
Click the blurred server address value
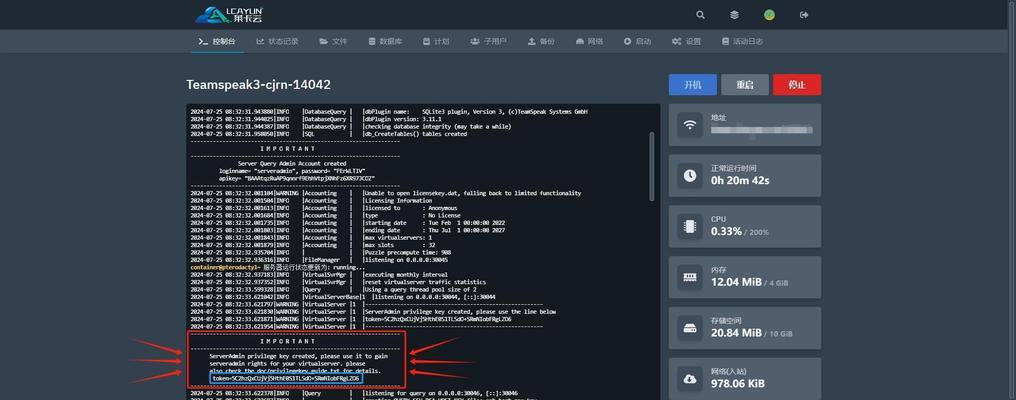[761, 130]
